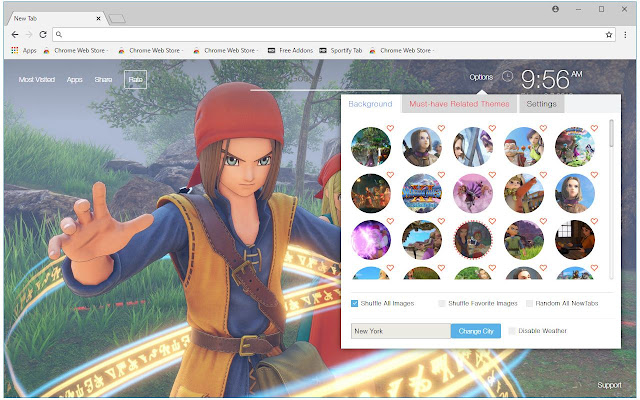Click the Share menu item

pyautogui.click(x=103, y=80)
